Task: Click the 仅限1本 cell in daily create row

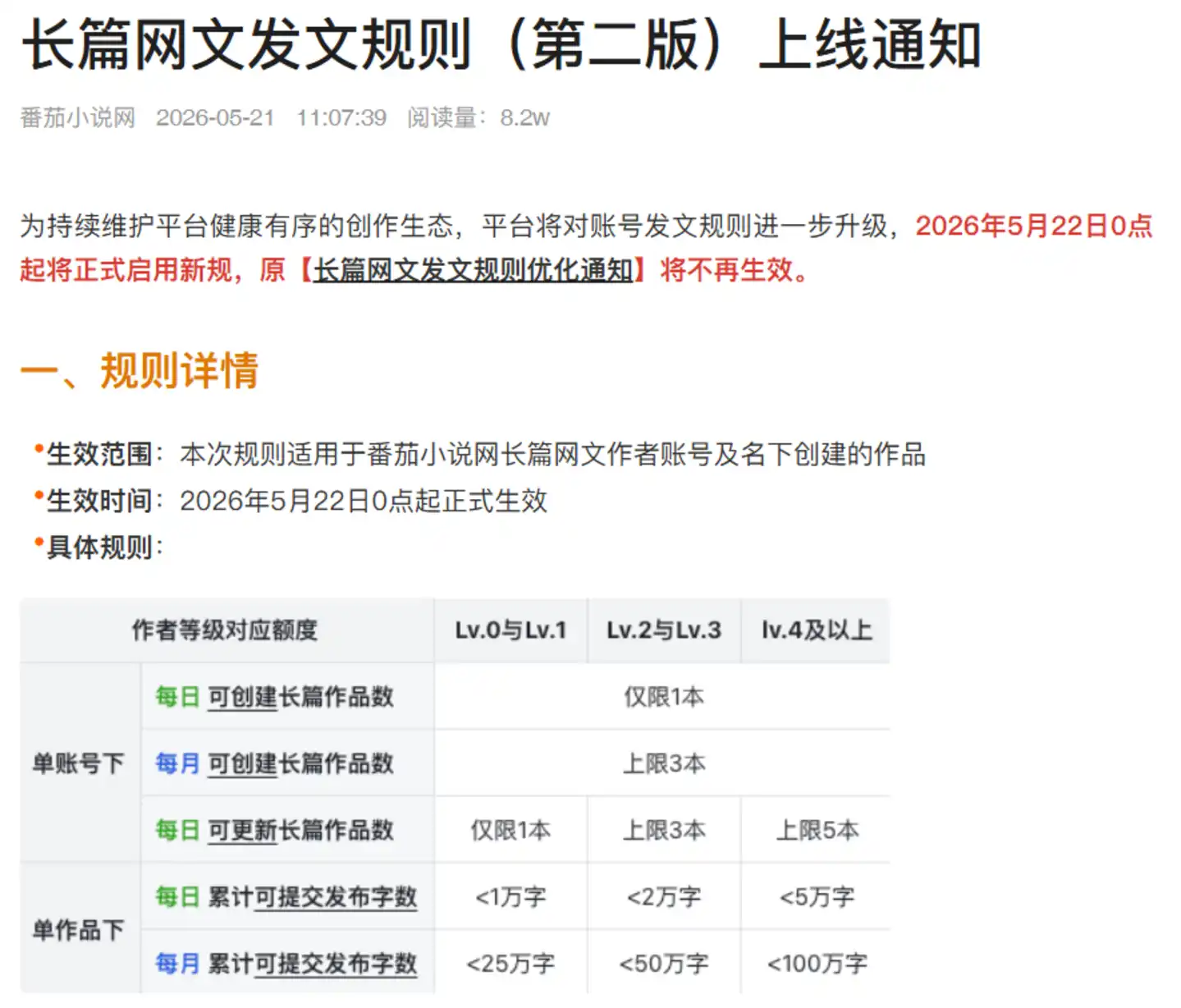Action: coord(663,697)
